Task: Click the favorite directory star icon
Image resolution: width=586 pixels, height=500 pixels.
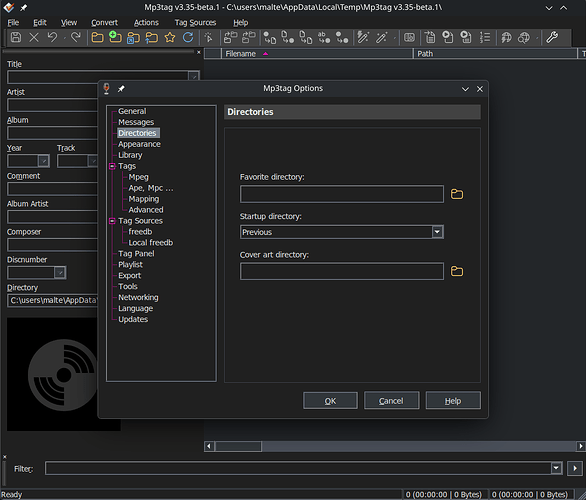Action: click(x=170, y=37)
